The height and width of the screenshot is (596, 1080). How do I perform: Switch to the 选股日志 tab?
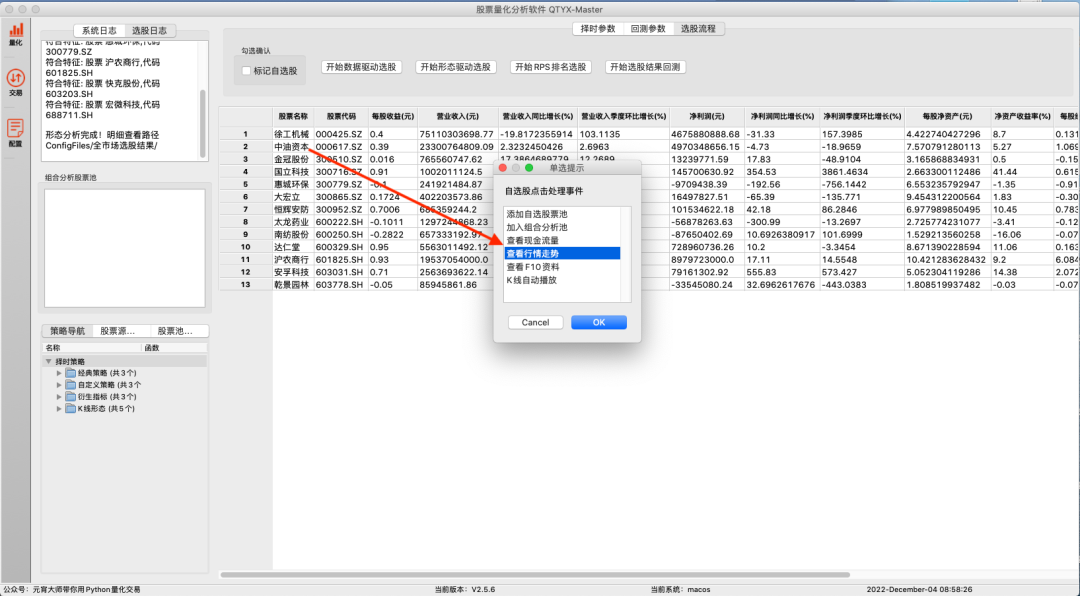(149, 30)
